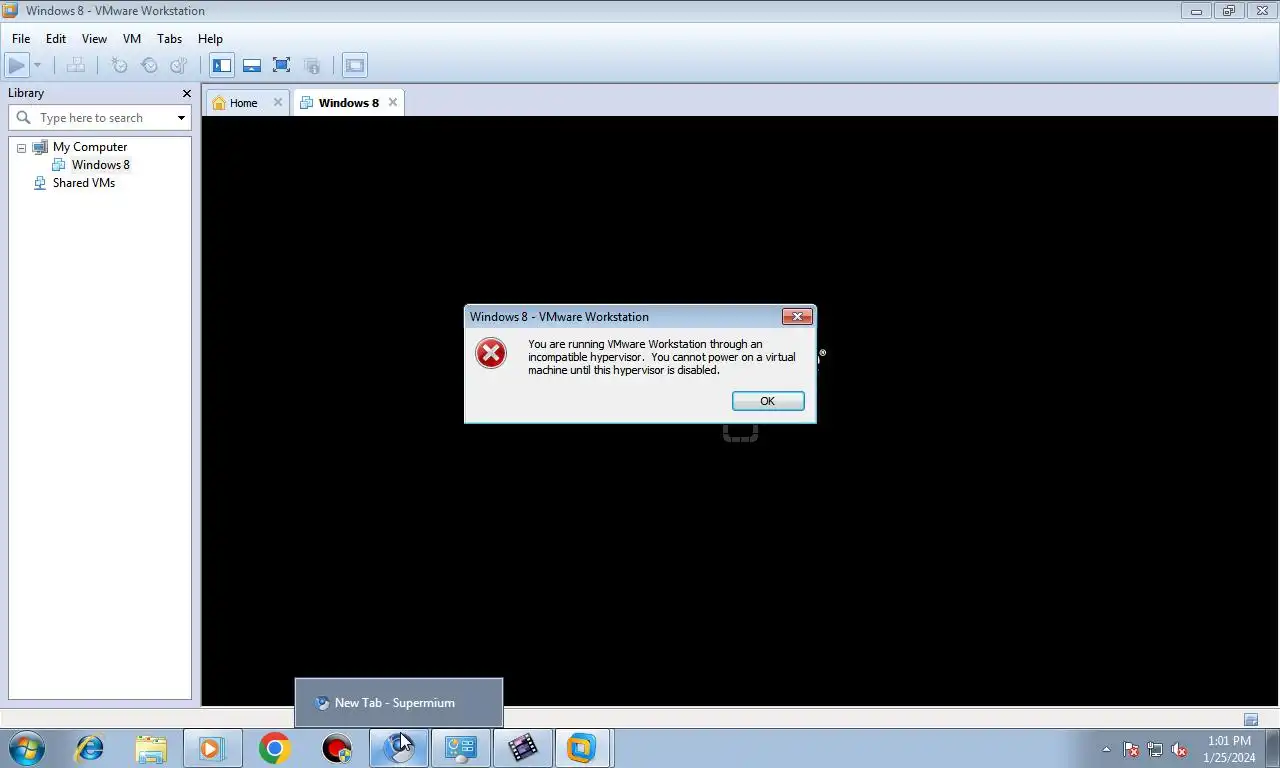The width and height of the screenshot is (1280, 768).
Task: Click the Library search input field
Action: click(100, 118)
